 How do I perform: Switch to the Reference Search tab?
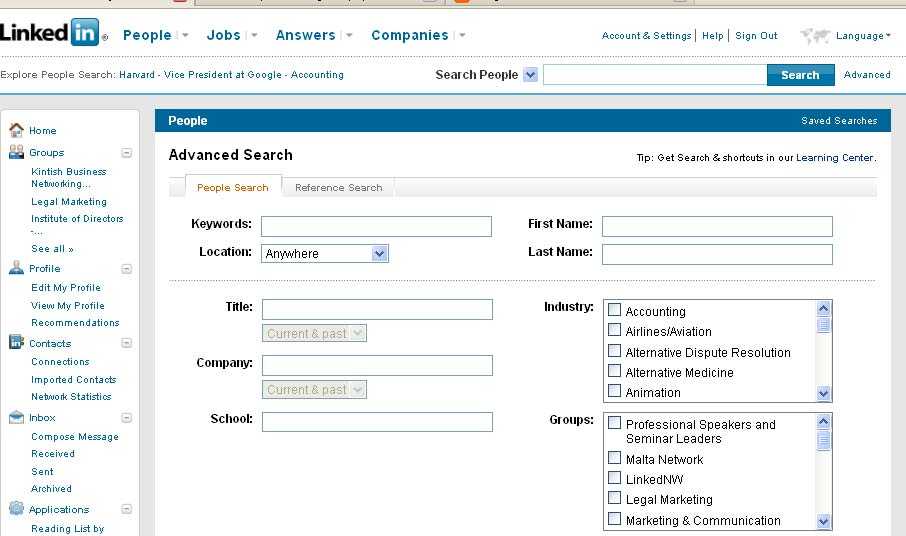pyautogui.click(x=339, y=187)
